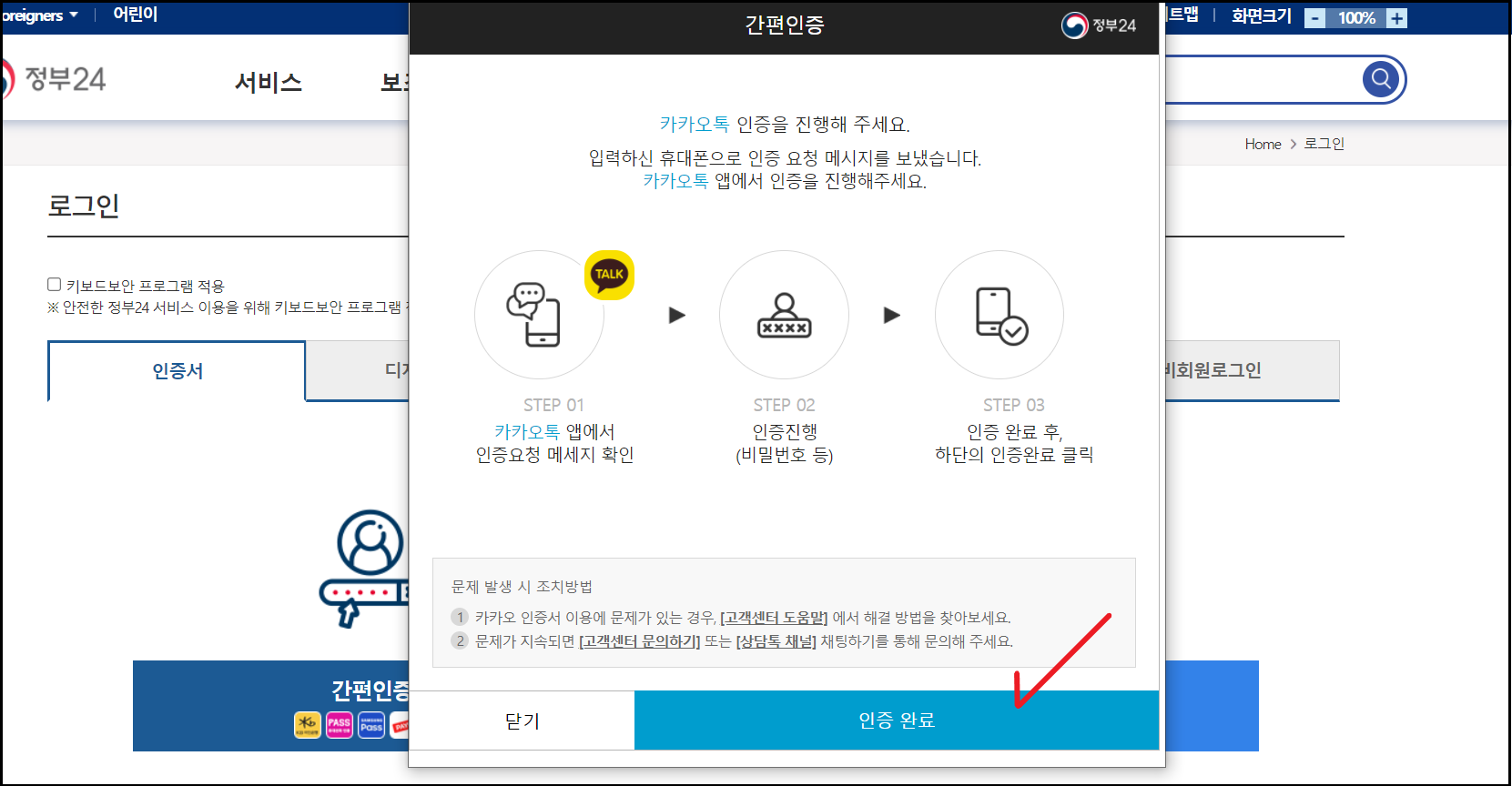This screenshot has width=1512, height=786.
Task: Click the STEP 01 label
Action: [553, 405]
